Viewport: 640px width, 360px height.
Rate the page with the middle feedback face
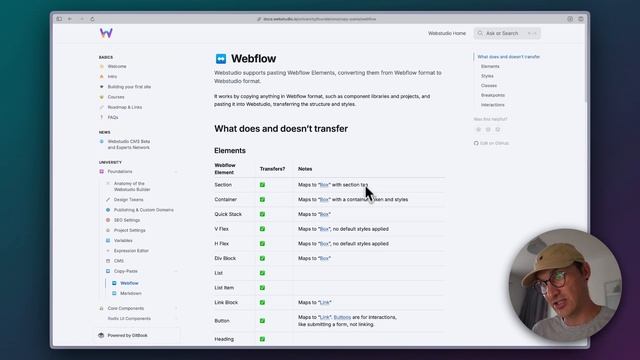tap(488, 129)
